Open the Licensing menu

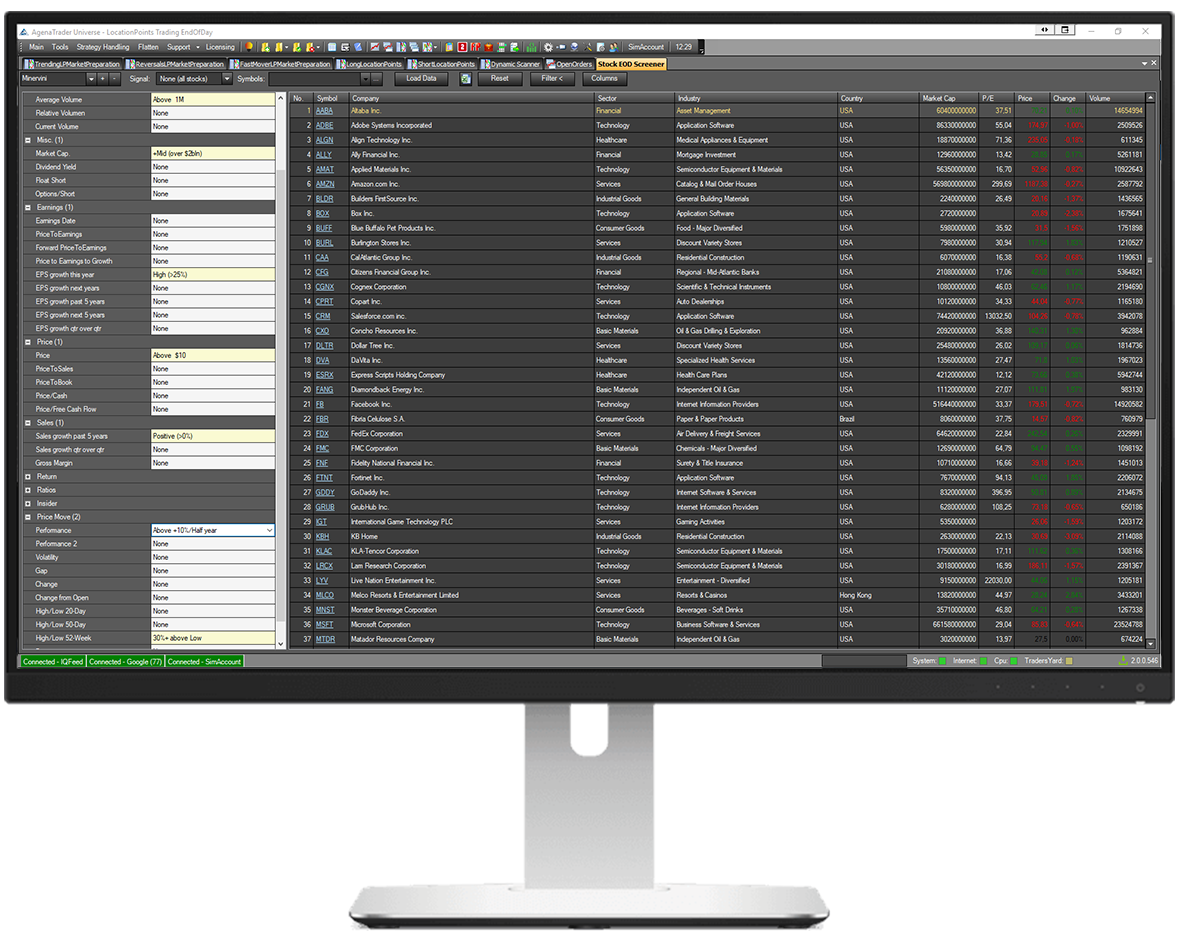tap(220, 47)
